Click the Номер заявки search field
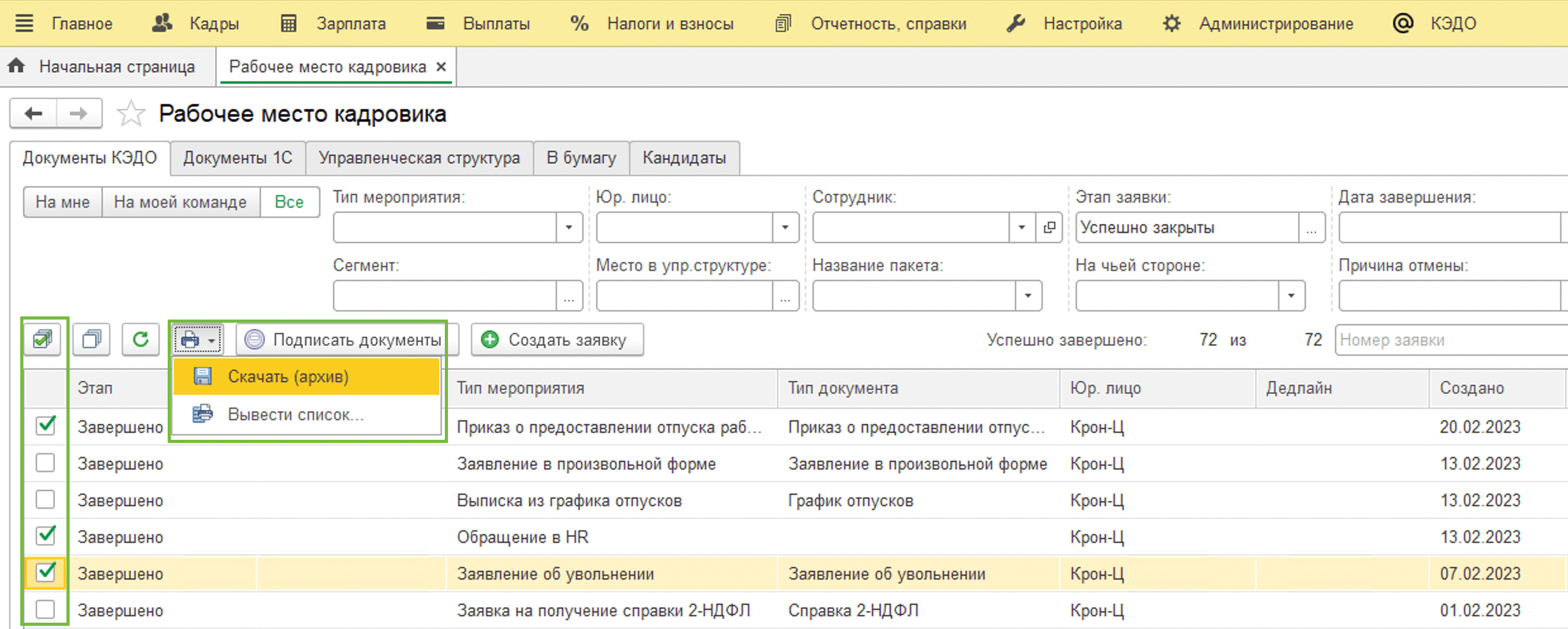The image size is (1568, 629). [x=1451, y=340]
